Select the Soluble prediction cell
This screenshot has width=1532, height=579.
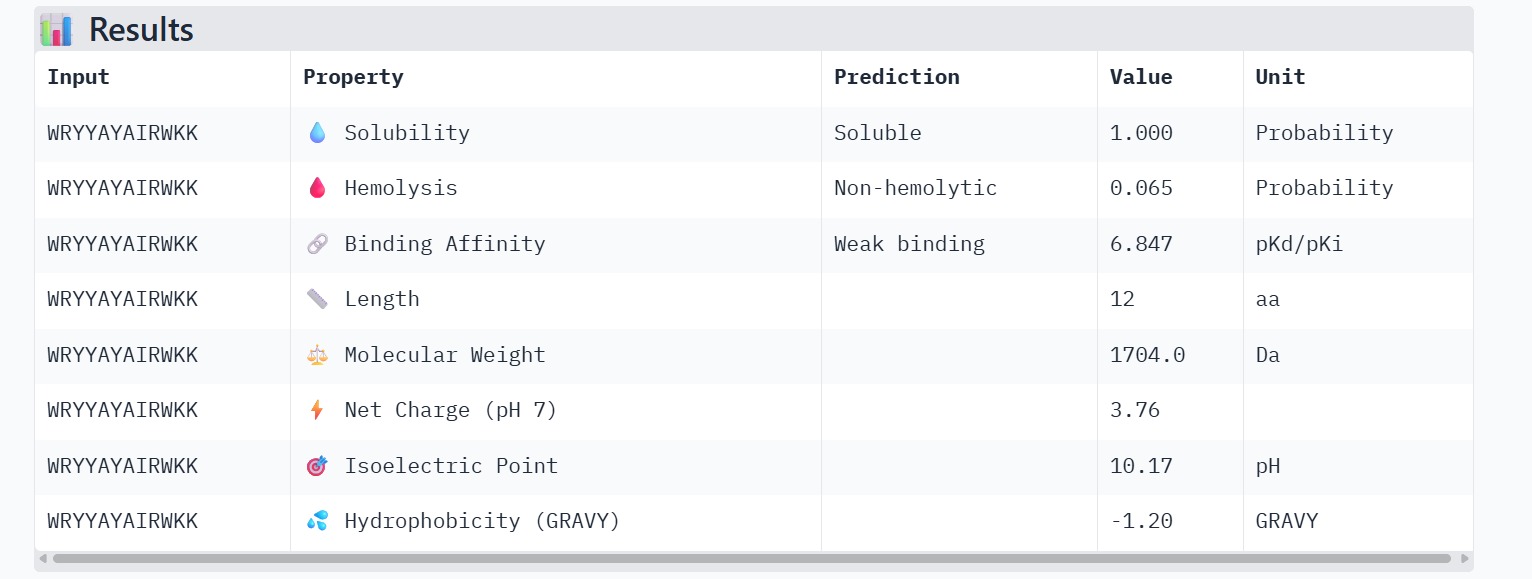click(877, 133)
